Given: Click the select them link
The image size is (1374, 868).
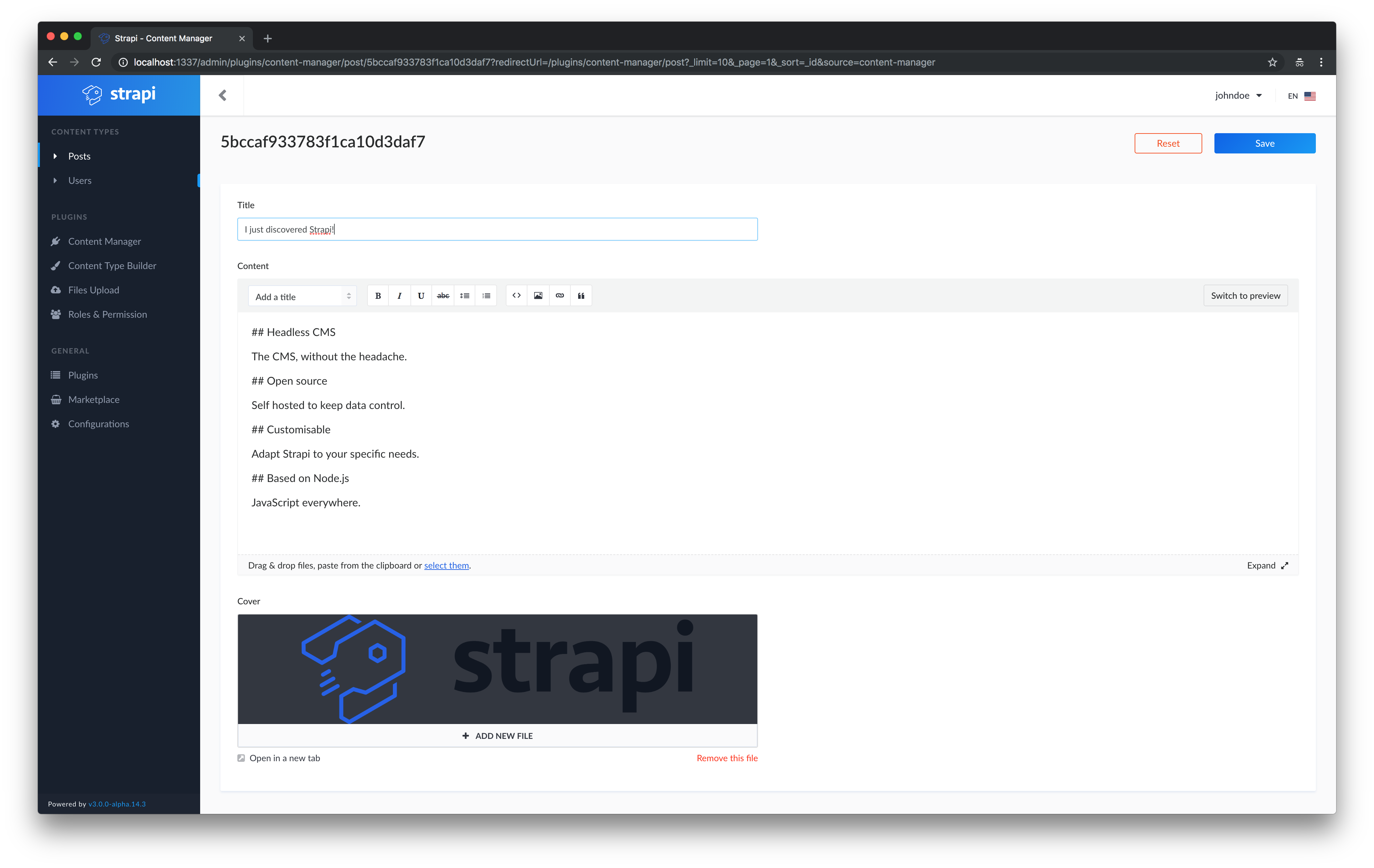Looking at the screenshot, I should tap(446, 565).
